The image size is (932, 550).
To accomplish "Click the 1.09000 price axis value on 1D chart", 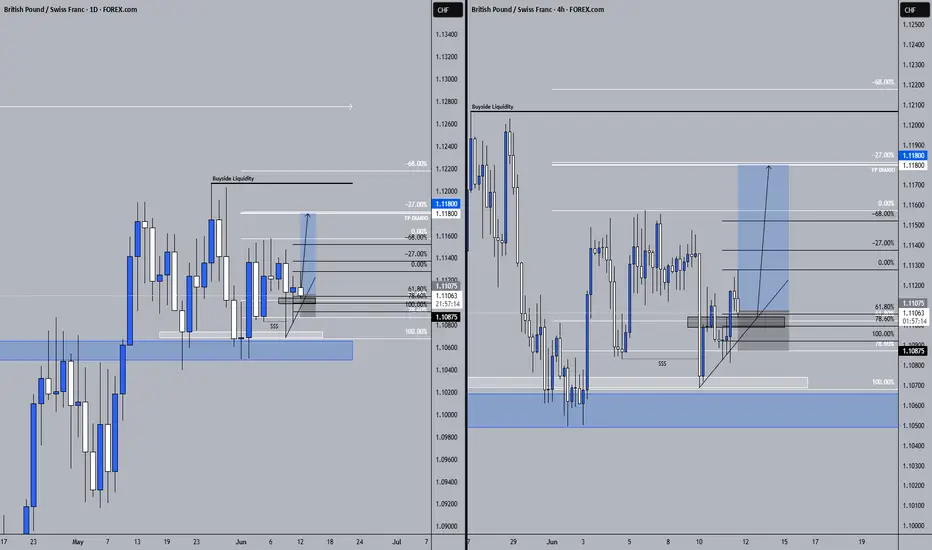I will pyautogui.click(x=446, y=526).
